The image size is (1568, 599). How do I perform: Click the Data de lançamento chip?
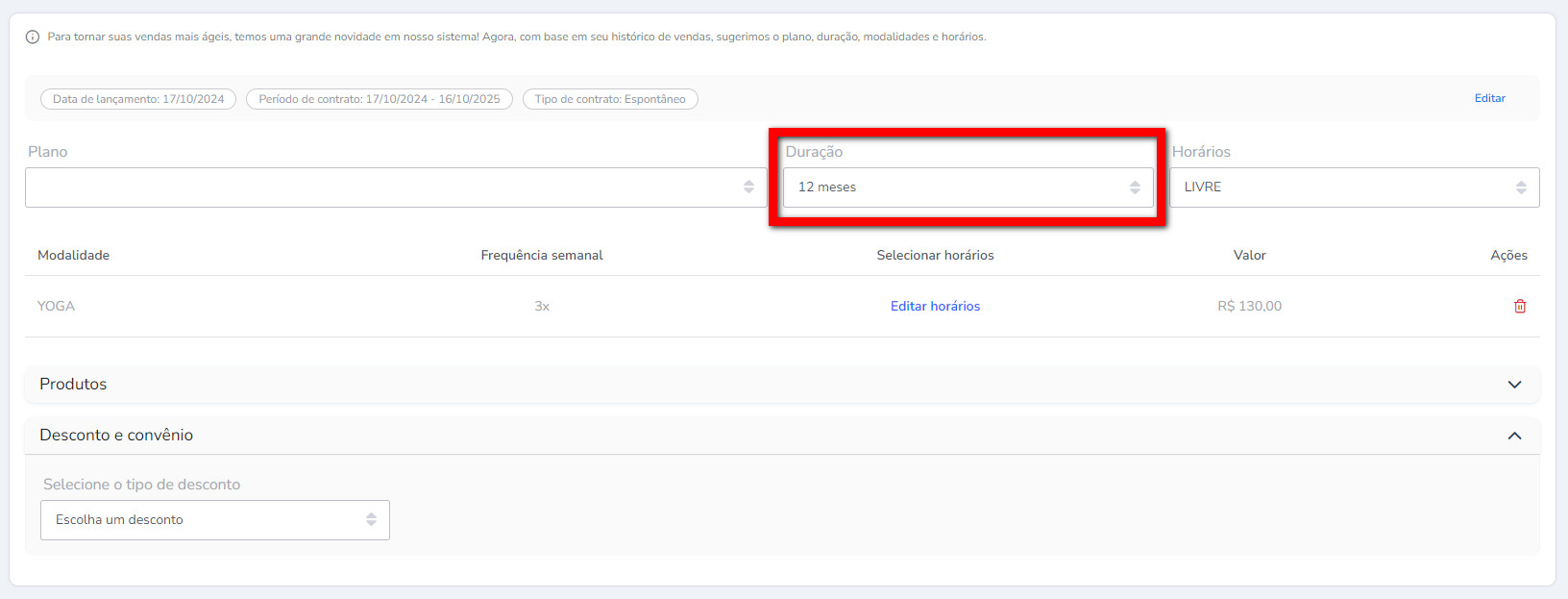(x=138, y=99)
